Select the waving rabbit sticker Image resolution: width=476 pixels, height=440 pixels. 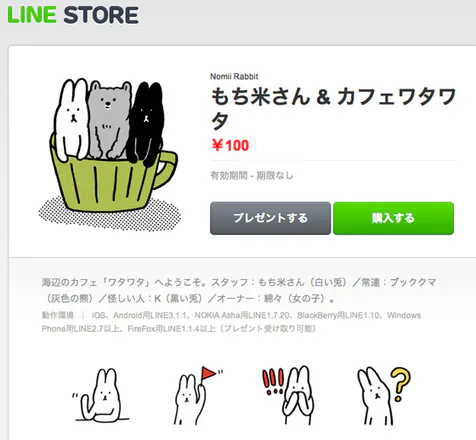pos(101,395)
